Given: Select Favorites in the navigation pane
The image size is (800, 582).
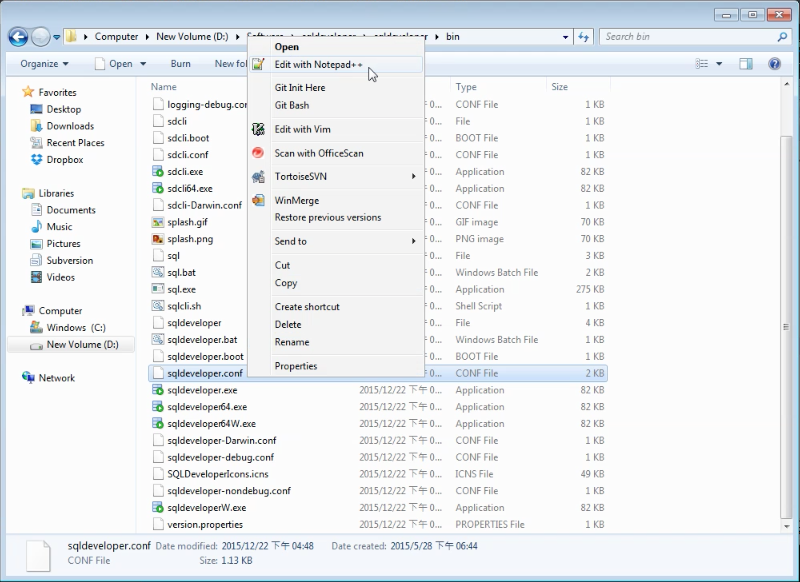Looking at the screenshot, I should 57,92.
